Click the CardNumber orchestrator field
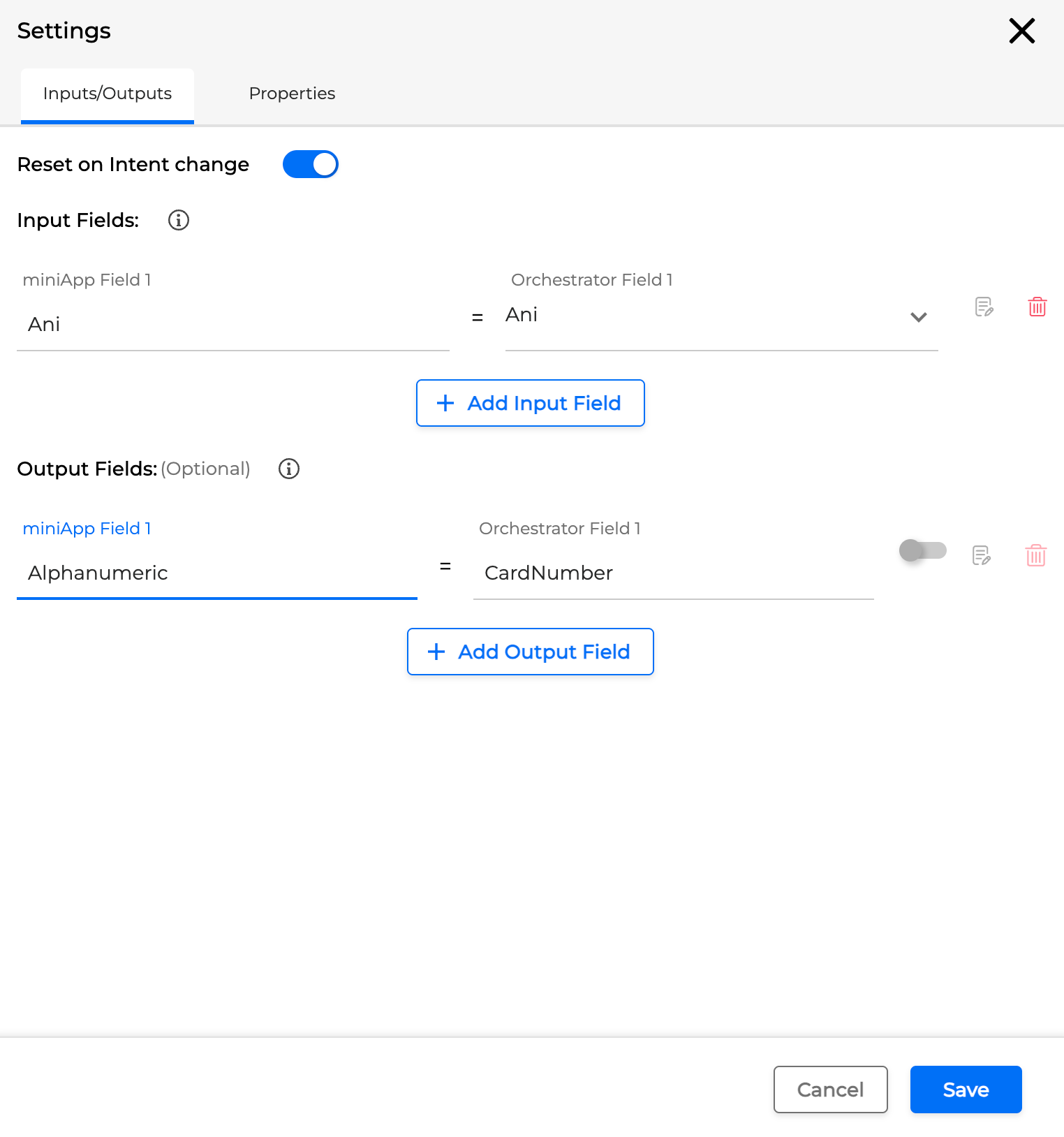The width and height of the screenshot is (1064, 1137). pos(673,573)
